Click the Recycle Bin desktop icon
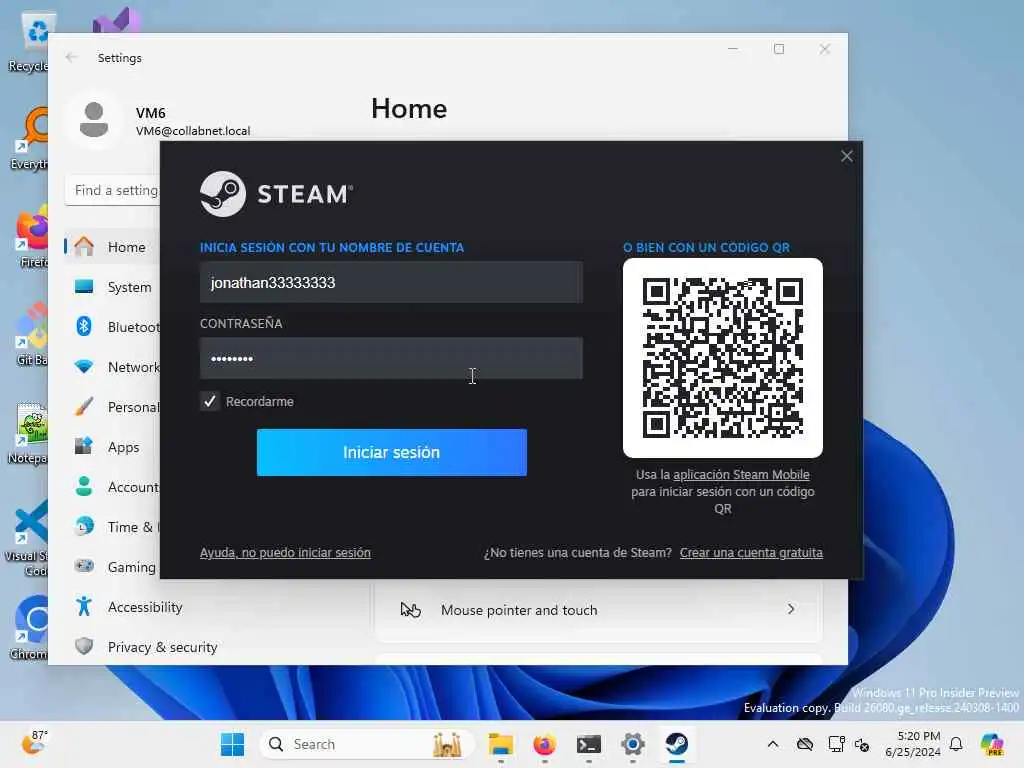This screenshot has height=768, width=1024. pyautogui.click(x=29, y=41)
